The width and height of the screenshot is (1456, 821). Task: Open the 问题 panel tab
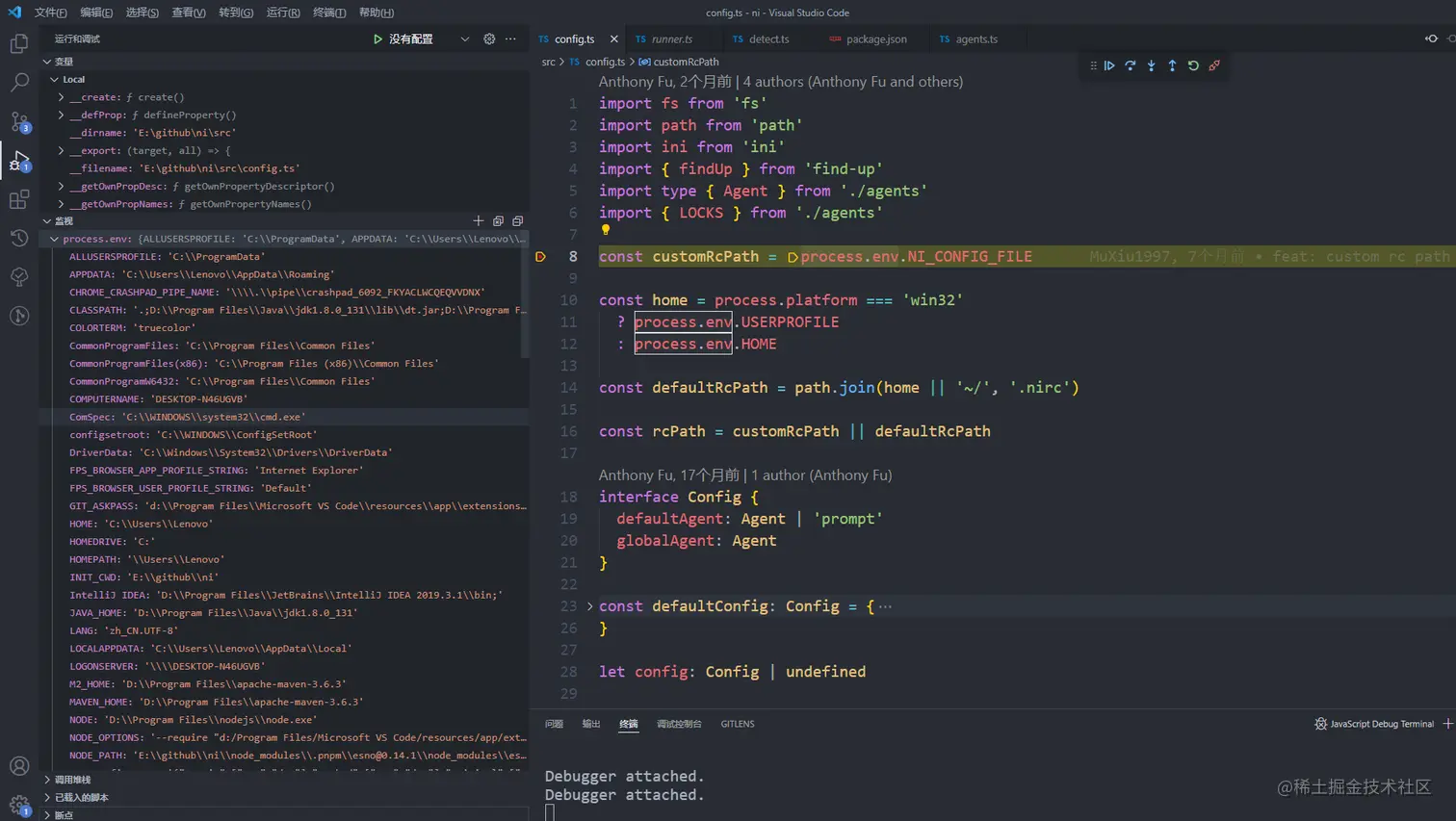point(554,724)
